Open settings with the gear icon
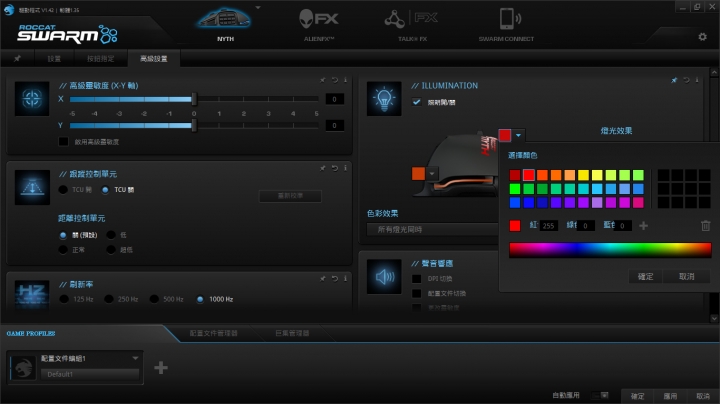 click(703, 37)
